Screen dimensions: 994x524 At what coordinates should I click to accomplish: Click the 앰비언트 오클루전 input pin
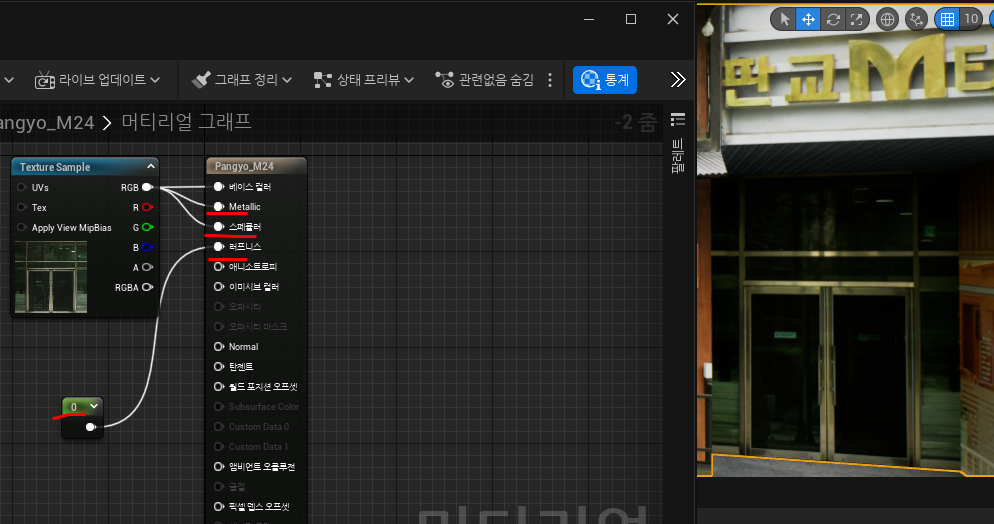point(219,466)
